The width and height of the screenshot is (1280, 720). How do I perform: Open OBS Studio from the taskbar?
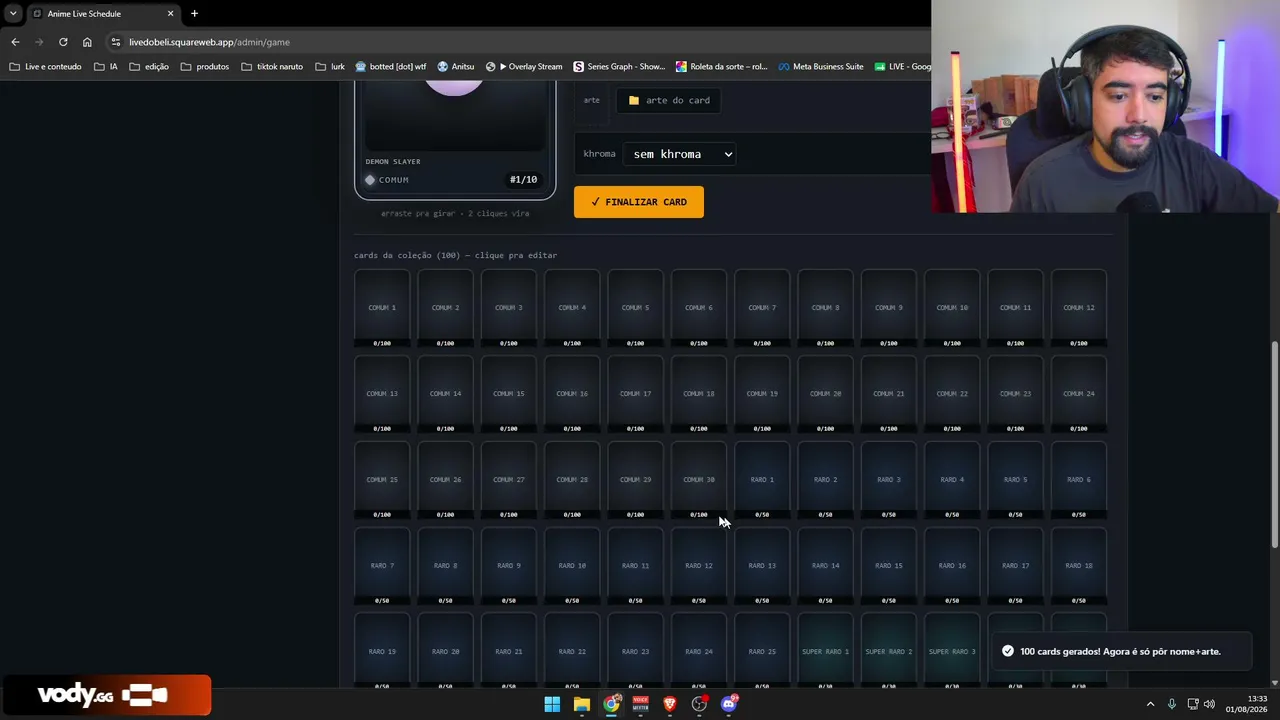(x=699, y=704)
